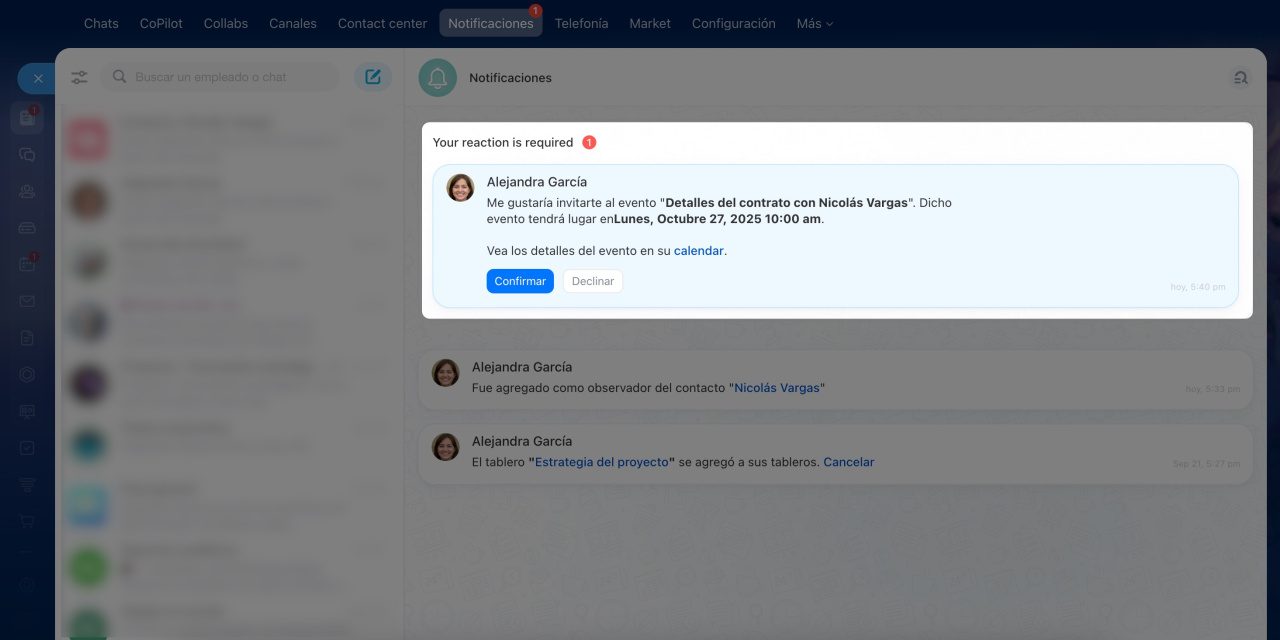Click the first left sidebar icon with badge
This screenshot has height=640, width=1280.
27,118
